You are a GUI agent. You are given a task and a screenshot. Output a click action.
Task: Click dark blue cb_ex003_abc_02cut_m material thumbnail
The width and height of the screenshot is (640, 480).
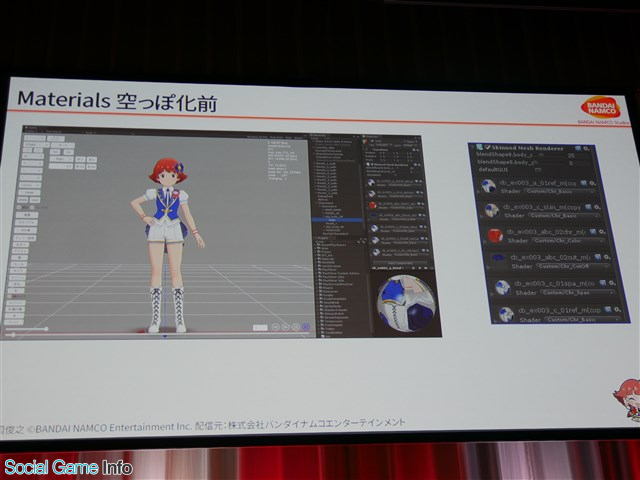pos(498,258)
